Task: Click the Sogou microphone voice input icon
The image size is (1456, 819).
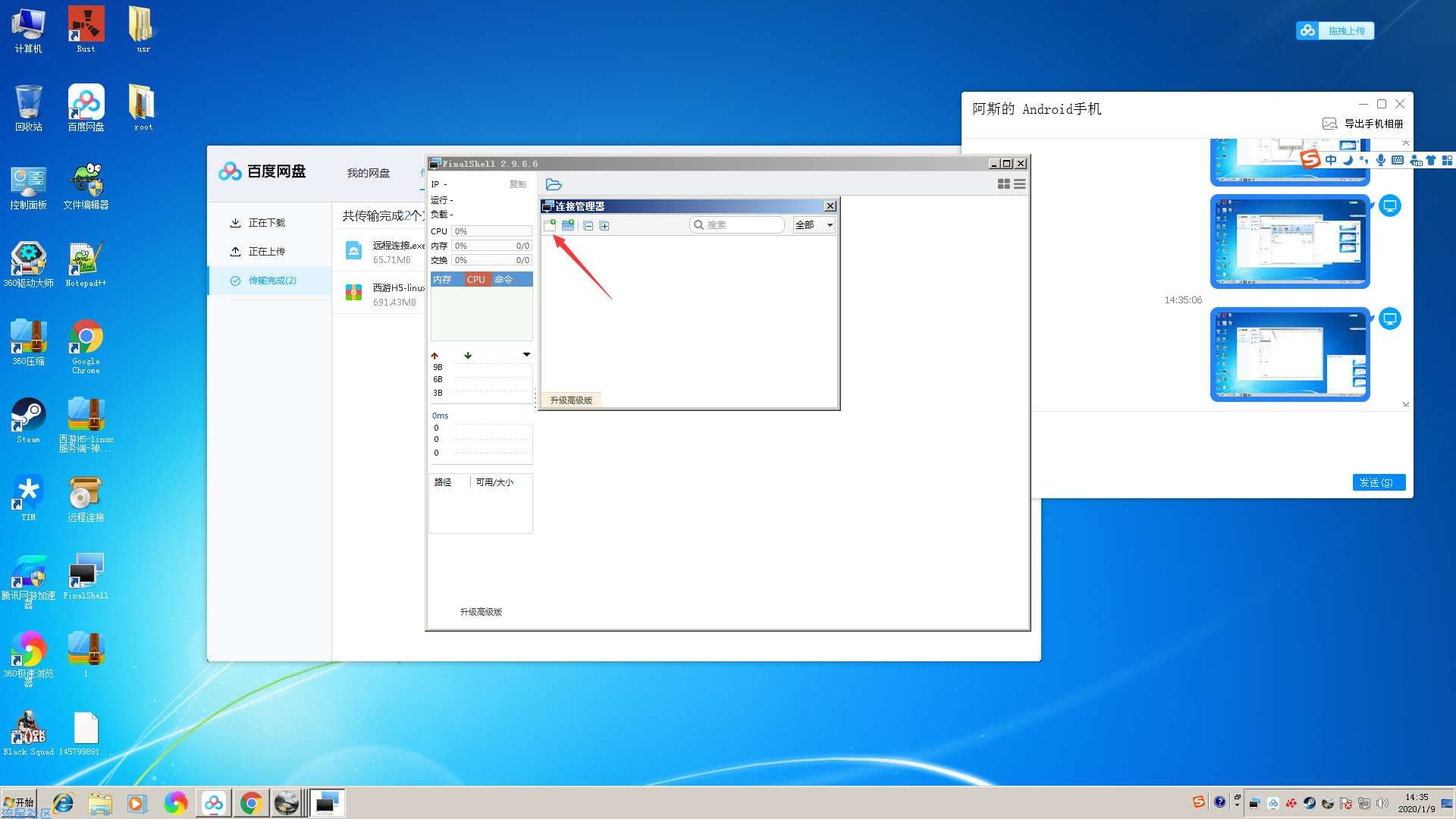Action: pyautogui.click(x=1381, y=160)
